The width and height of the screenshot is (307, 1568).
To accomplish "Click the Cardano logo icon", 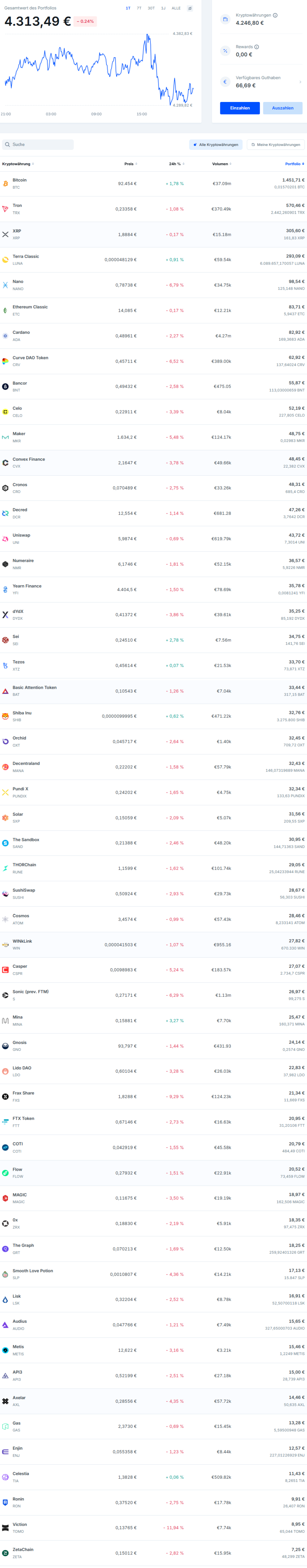I will pos(6,335).
